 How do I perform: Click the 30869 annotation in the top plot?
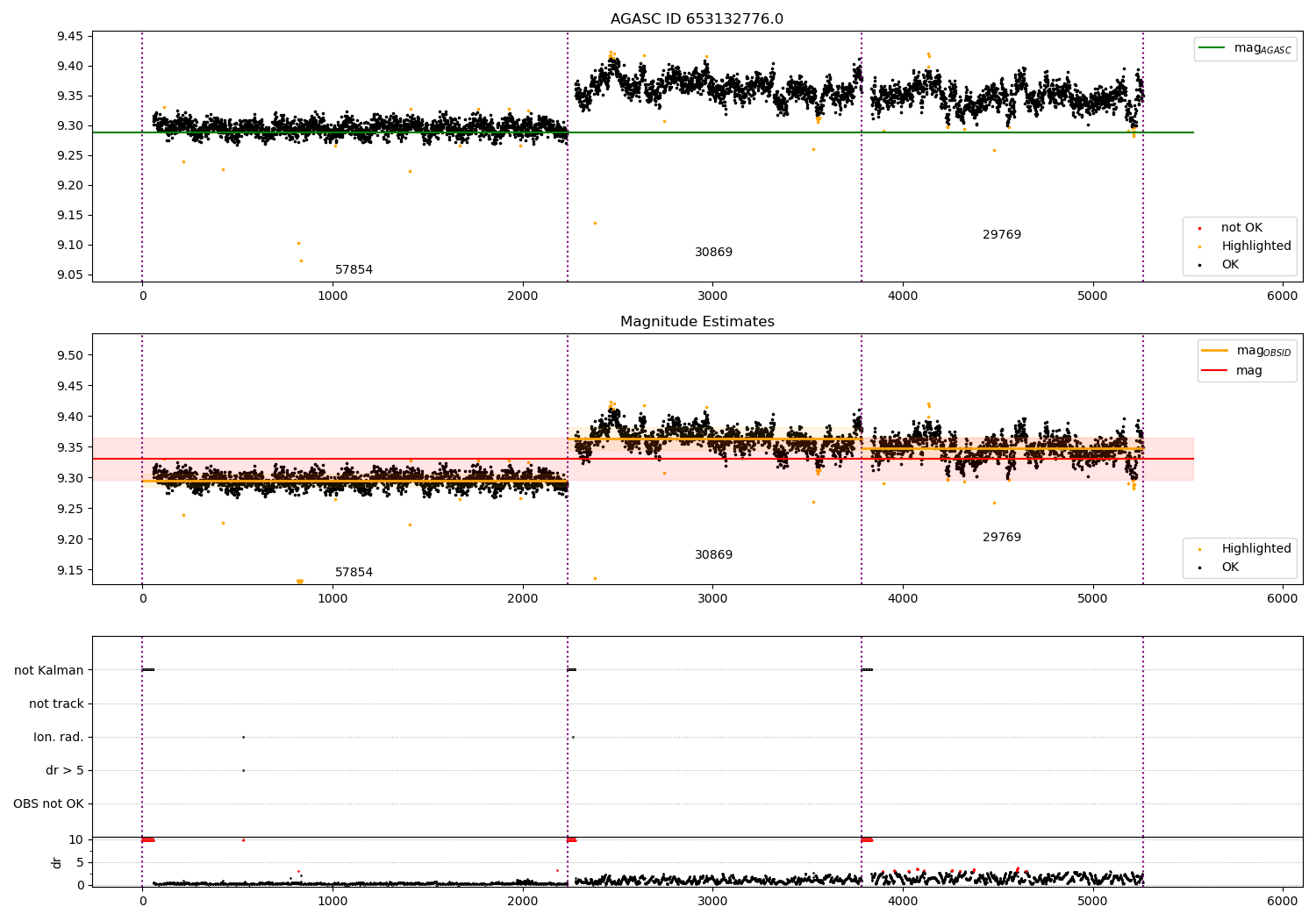713,253
